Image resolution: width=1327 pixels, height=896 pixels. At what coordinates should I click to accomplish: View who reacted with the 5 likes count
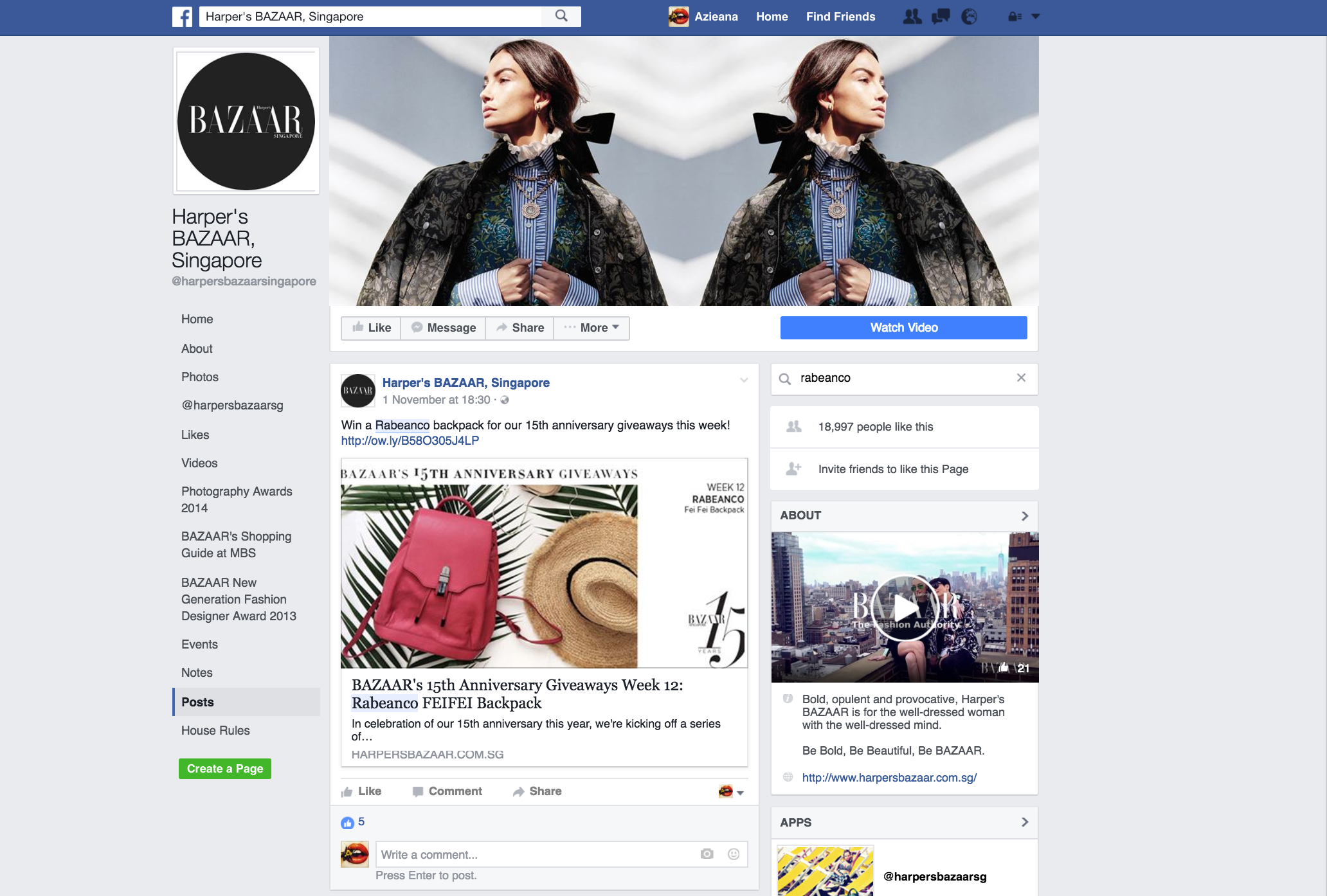tap(361, 822)
